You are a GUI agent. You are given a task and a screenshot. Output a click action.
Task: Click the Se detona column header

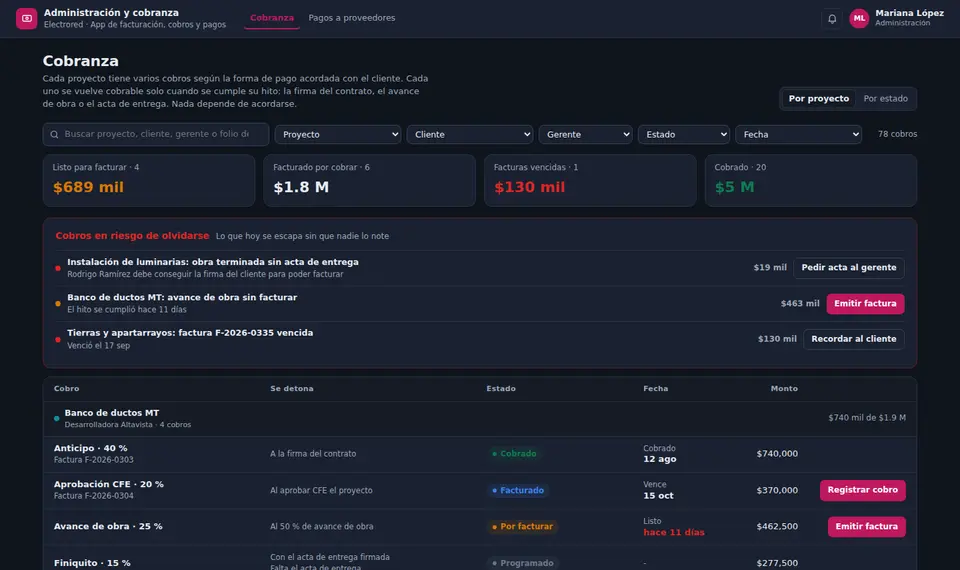[291, 389]
